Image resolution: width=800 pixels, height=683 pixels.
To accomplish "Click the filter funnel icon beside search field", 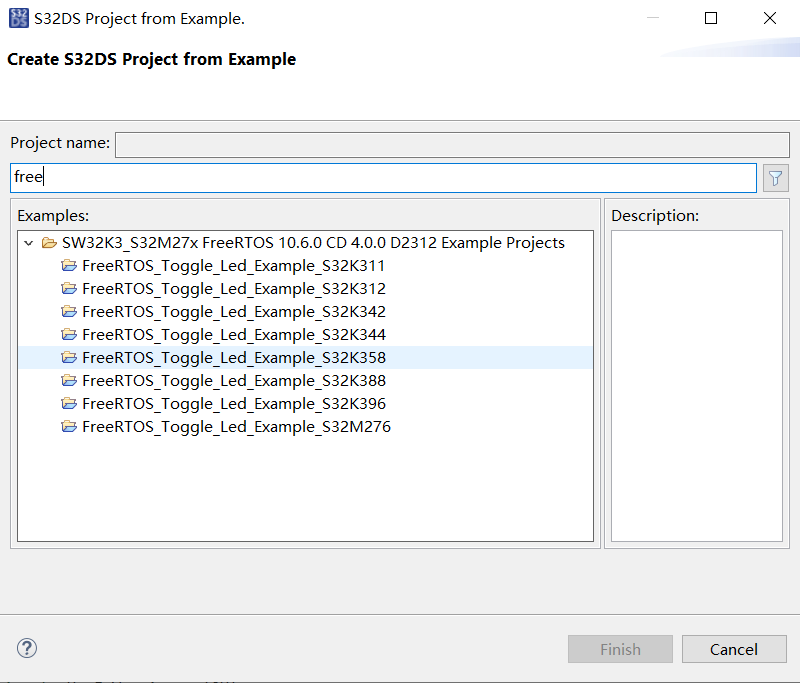I will 775,177.
